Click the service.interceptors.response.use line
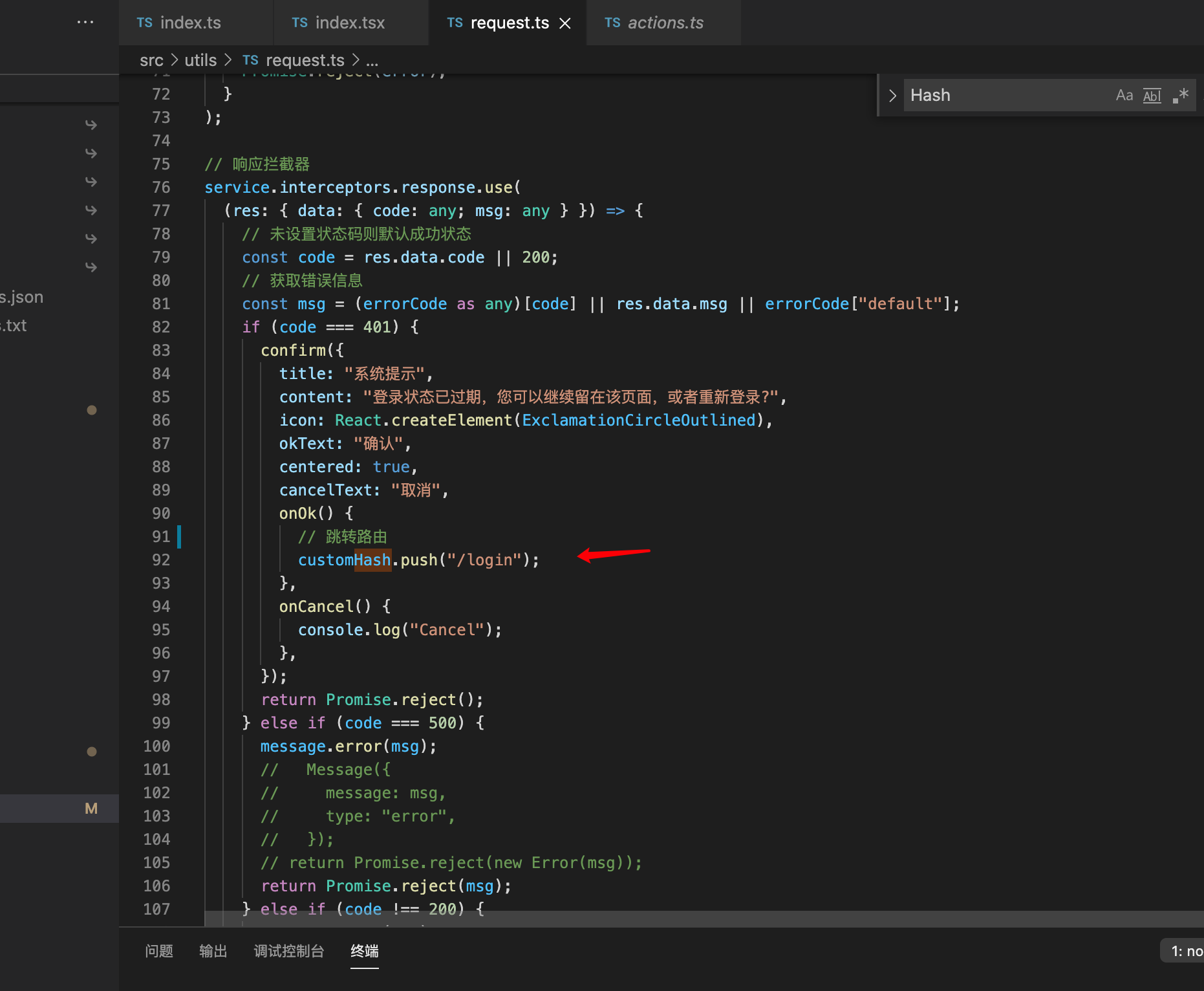This screenshot has width=1204, height=991. [x=363, y=188]
